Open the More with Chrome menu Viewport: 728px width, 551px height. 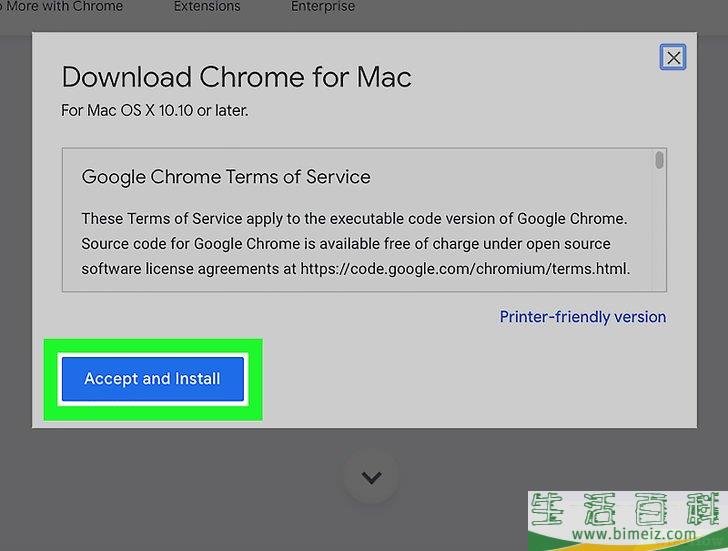(x=62, y=6)
